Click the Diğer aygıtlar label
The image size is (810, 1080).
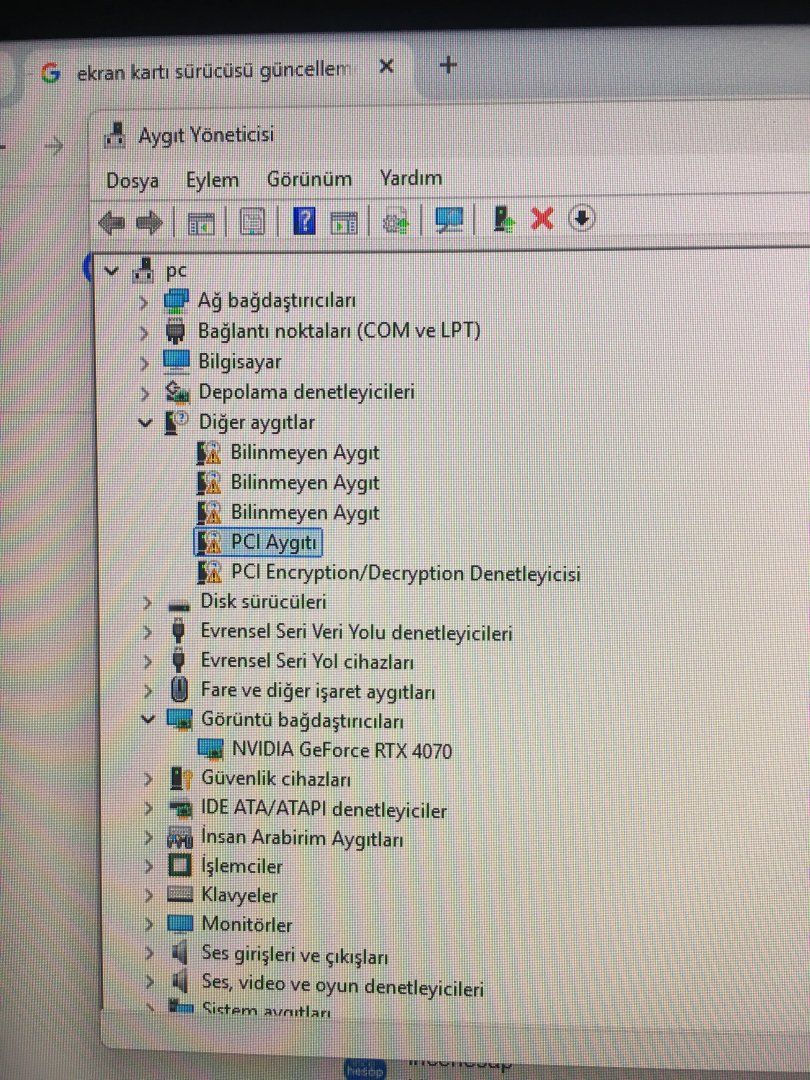tap(256, 422)
